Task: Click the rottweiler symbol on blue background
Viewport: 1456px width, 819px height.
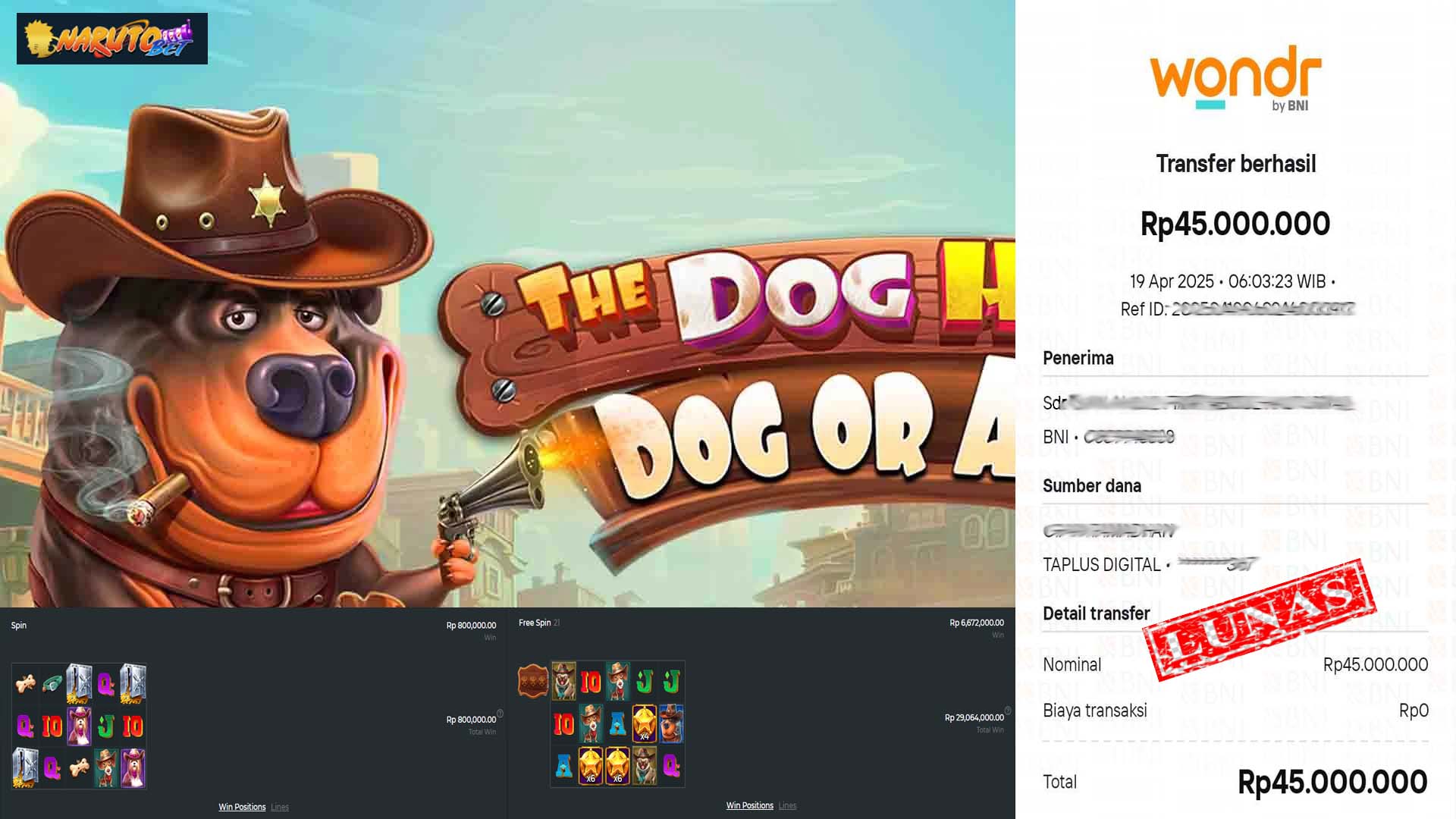Action: [x=671, y=723]
